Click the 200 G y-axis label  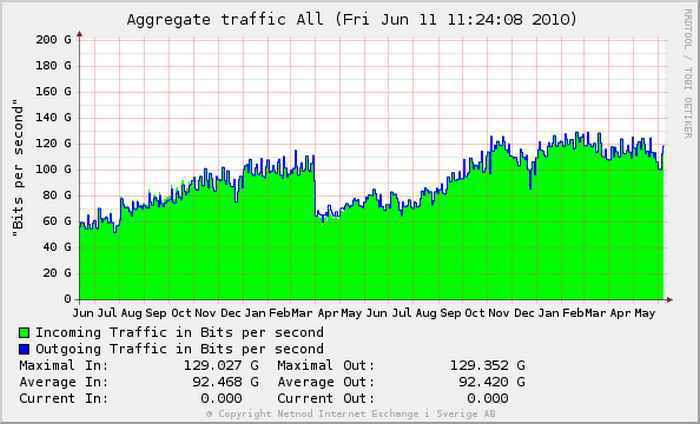point(53,40)
